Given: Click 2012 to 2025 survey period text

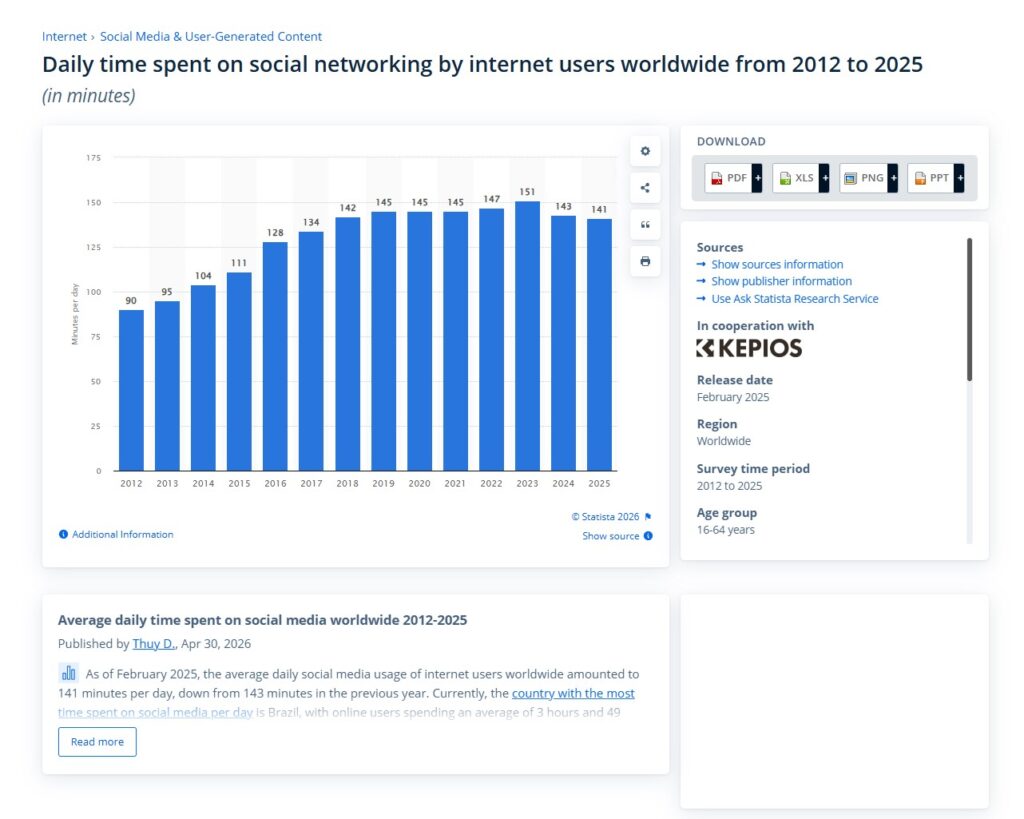Looking at the screenshot, I should pyautogui.click(x=729, y=486).
